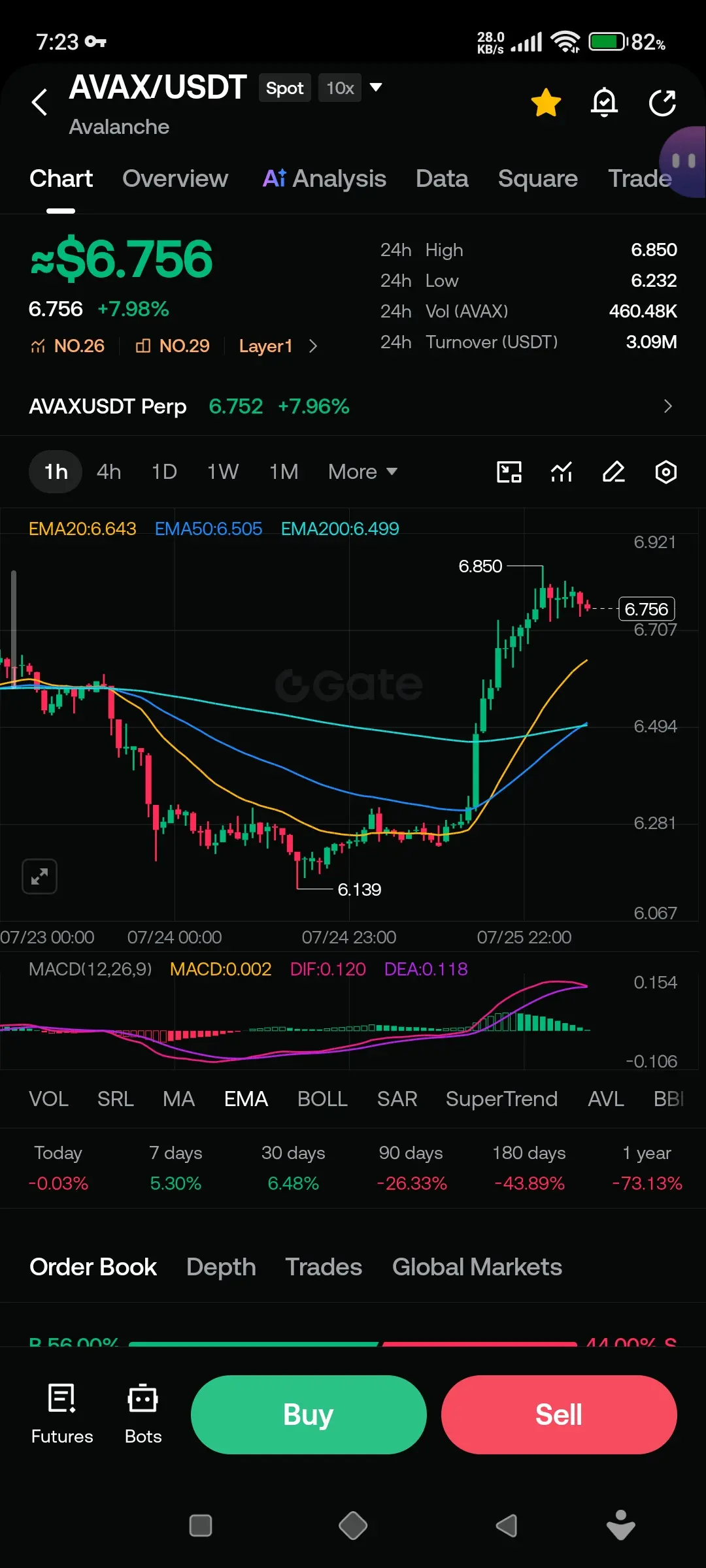Image resolution: width=706 pixels, height=1568 pixels.
Task: Switch to Chart tab
Action: (x=61, y=178)
